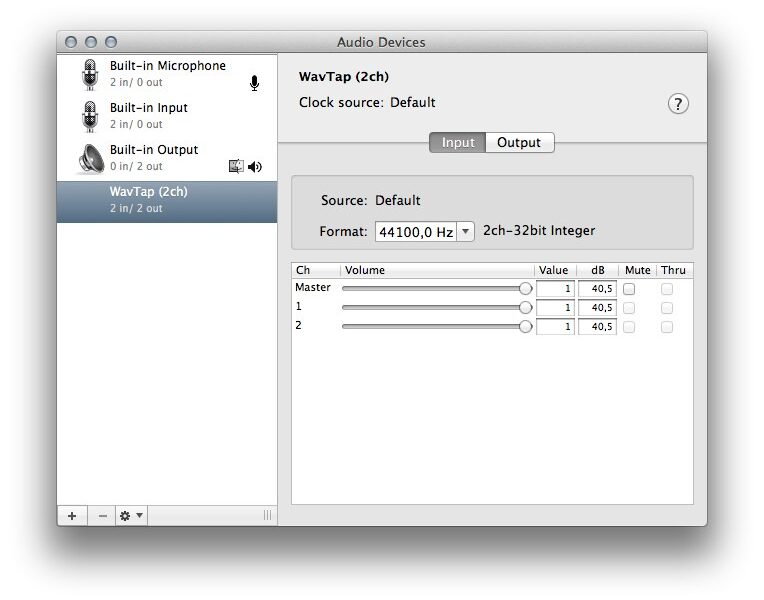Click the default input microphone badge
This screenshot has width=764, height=600.
254,83
